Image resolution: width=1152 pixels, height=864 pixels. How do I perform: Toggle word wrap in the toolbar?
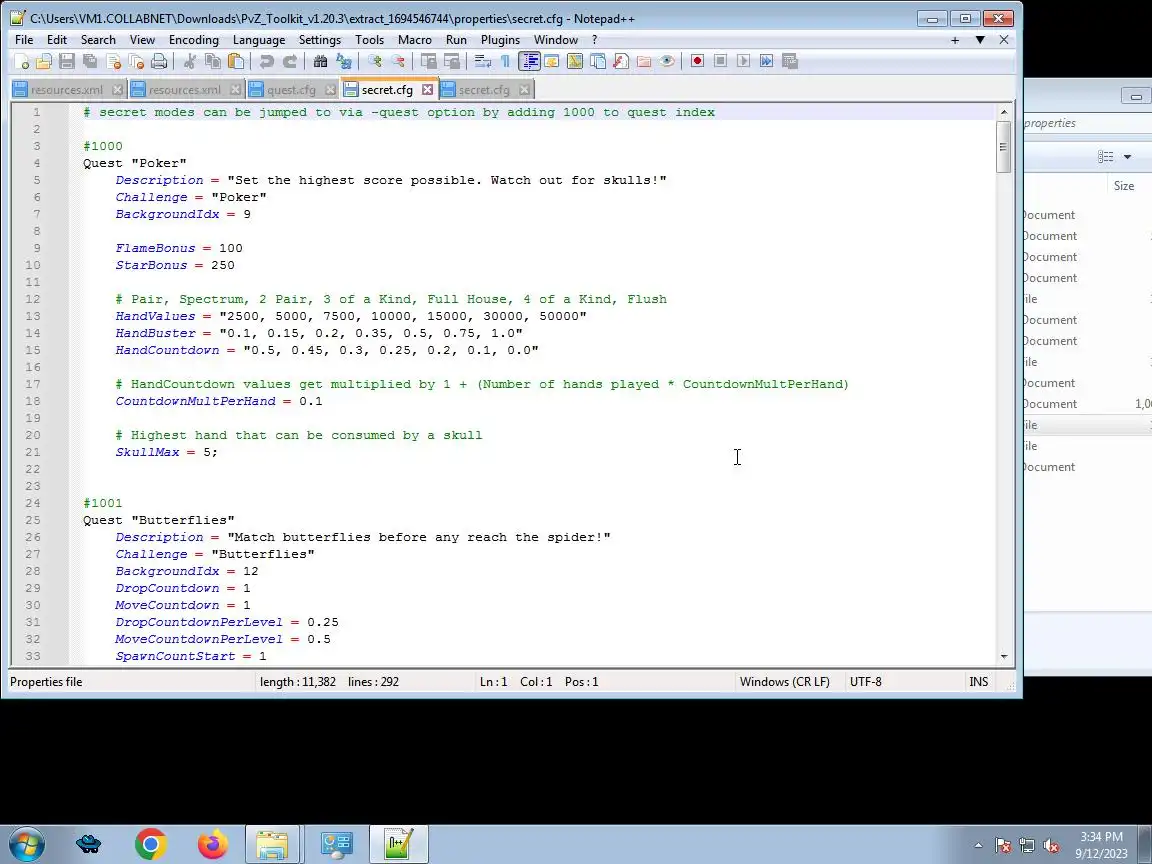click(x=483, y=61)
